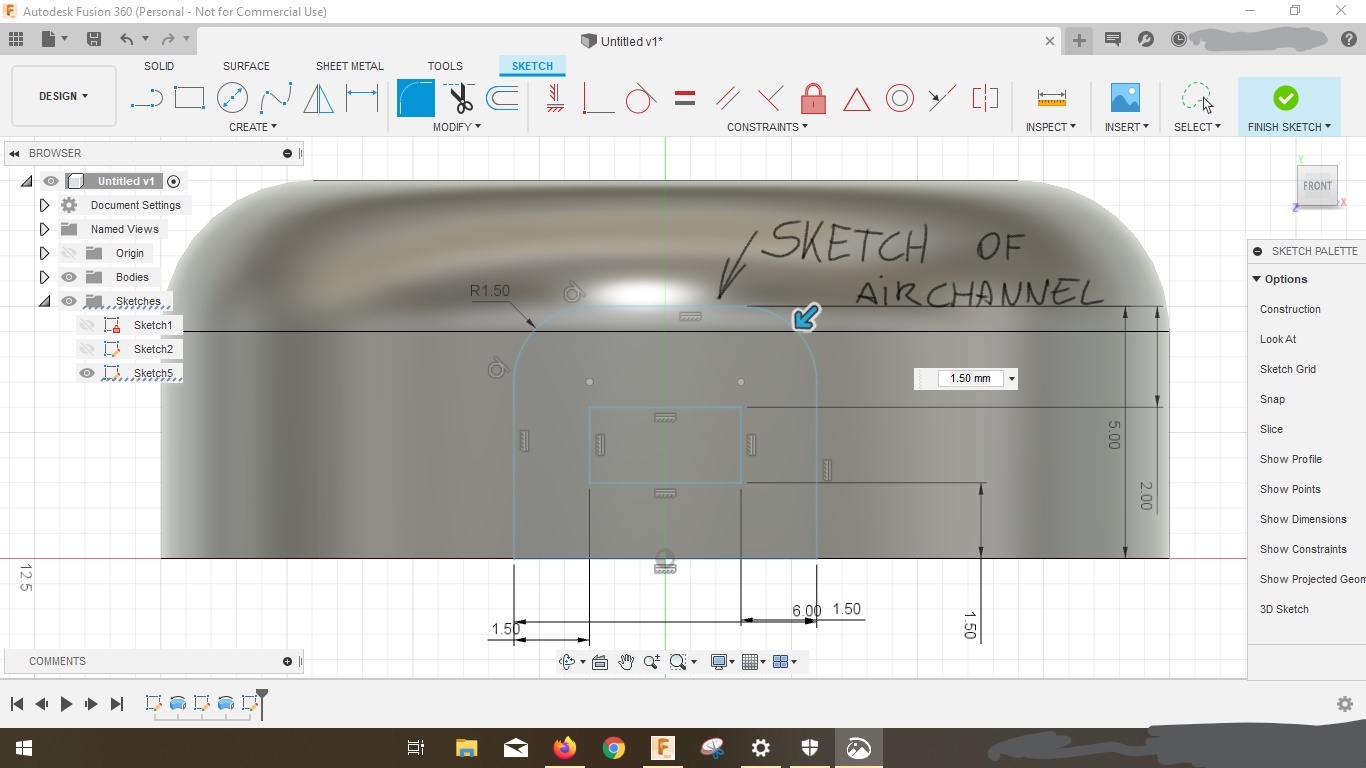Play the timeline
Screen dimensions: 1366x768
(x=66, y=704)
